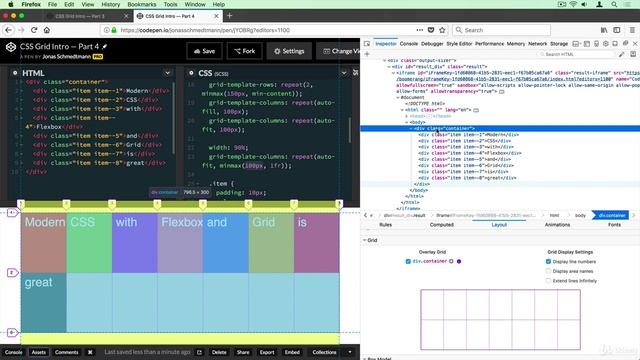The image size is (640, 360).
Task: Switch to the Console devtools tab
Action: (x=409, y=44)
